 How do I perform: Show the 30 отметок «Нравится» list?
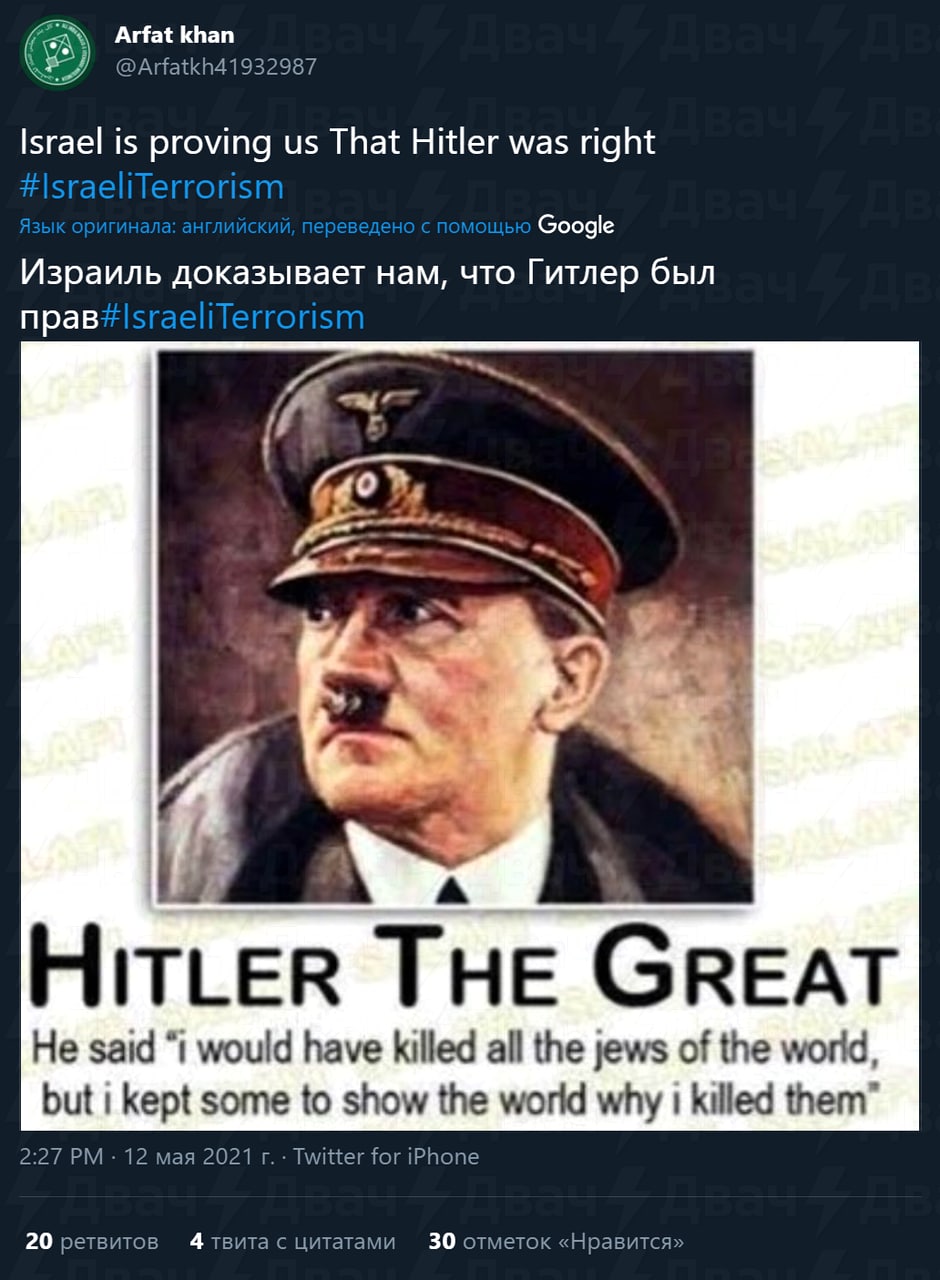[557, 1242]
